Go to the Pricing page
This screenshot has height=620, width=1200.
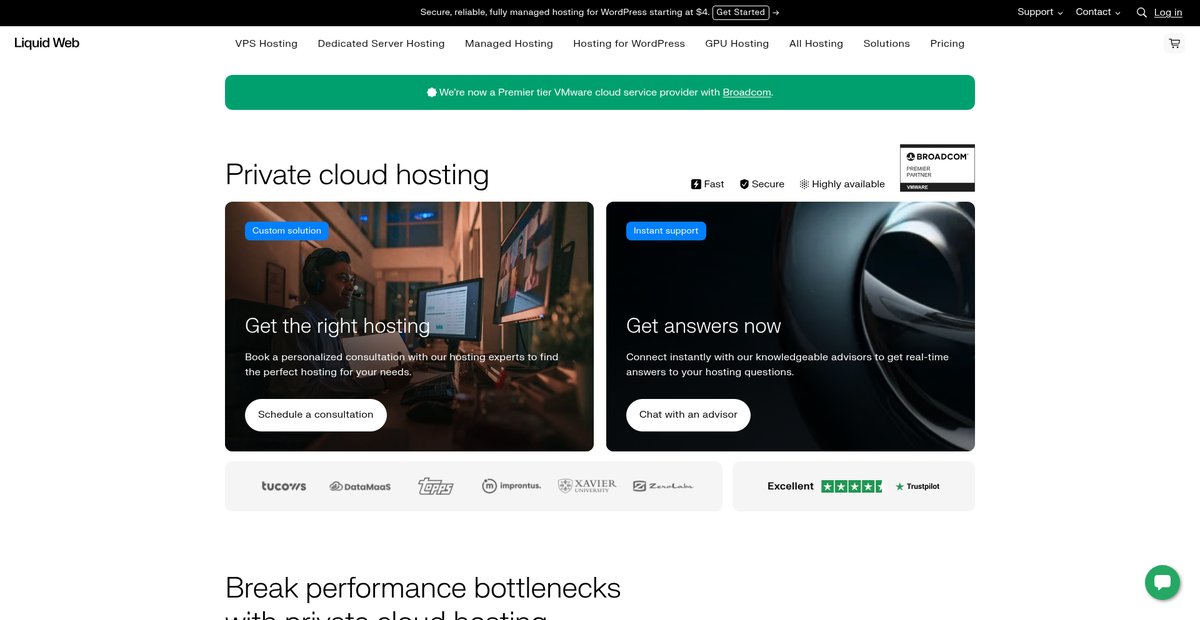pos(947,44)
